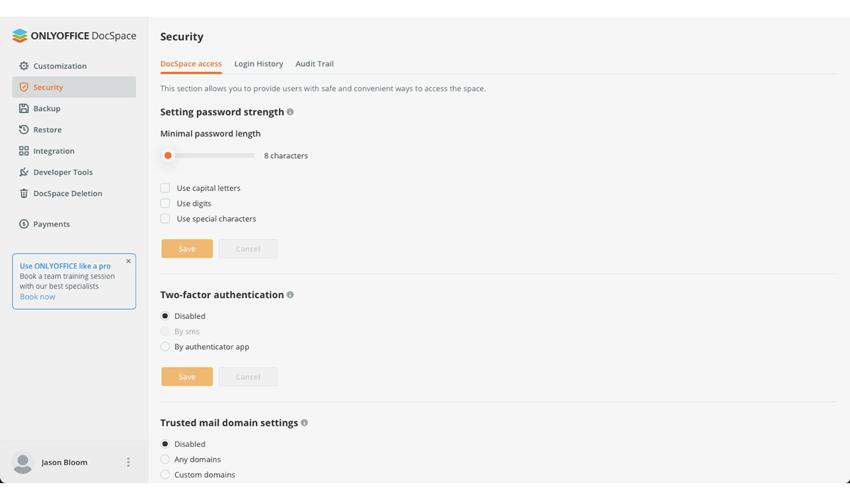The image size is (850, 499).
Task: Click the Restore icon in sidebar
Action: coord(24,130)
